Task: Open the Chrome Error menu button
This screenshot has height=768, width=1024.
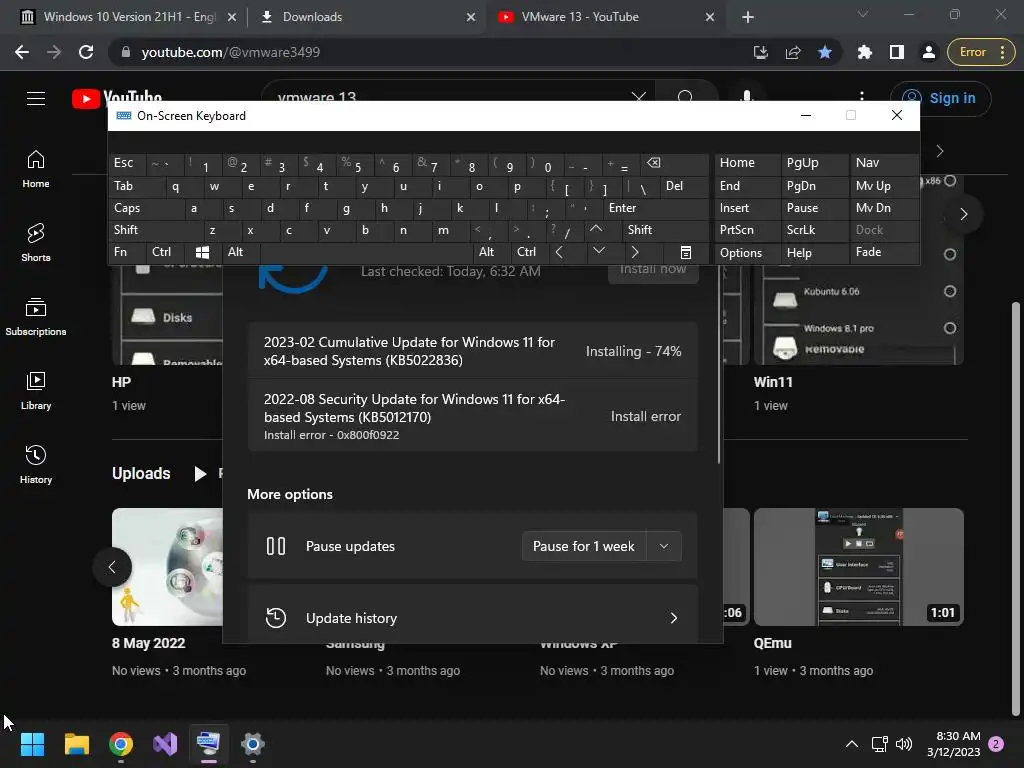Action: click(981, 52)
